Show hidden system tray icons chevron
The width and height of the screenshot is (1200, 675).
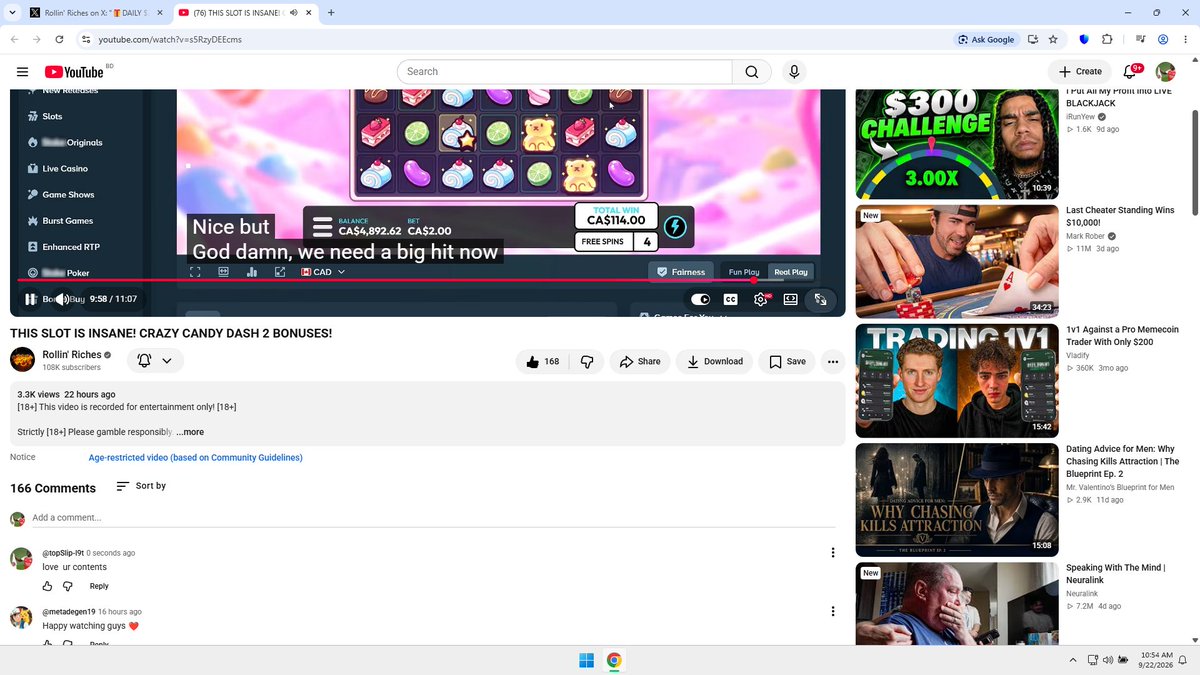coord(1073,660)
